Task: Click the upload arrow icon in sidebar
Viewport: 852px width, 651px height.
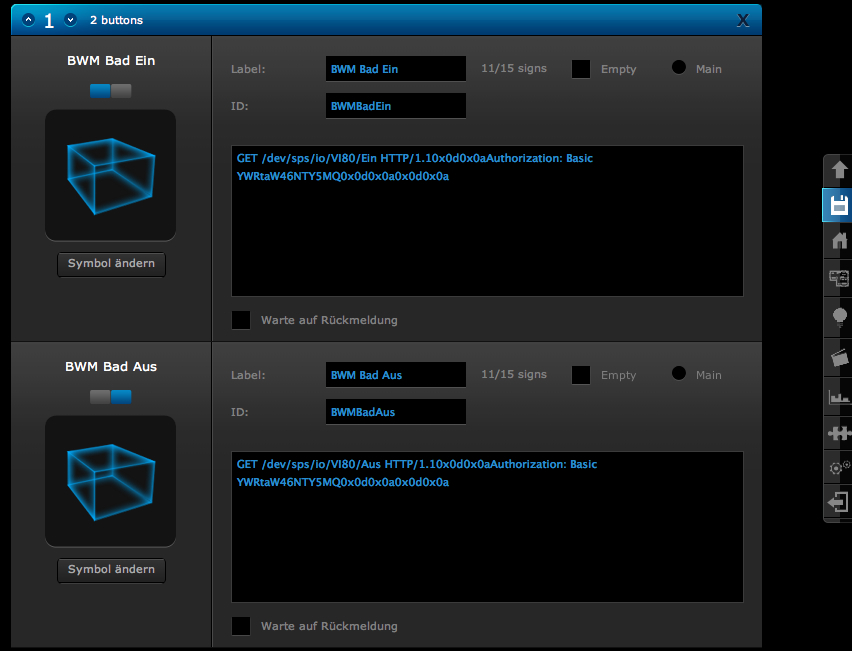Action: click(840, 170)
